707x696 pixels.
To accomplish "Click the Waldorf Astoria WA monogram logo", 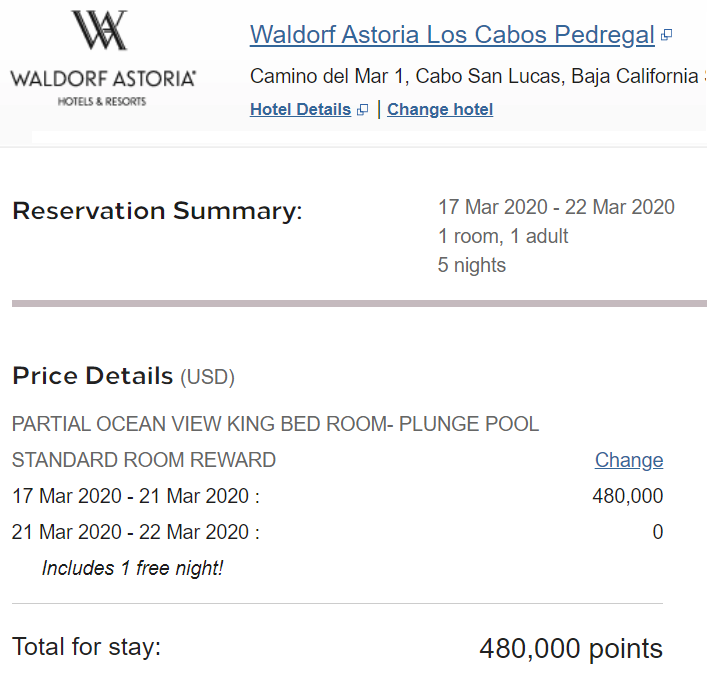I will click(100, 30).
